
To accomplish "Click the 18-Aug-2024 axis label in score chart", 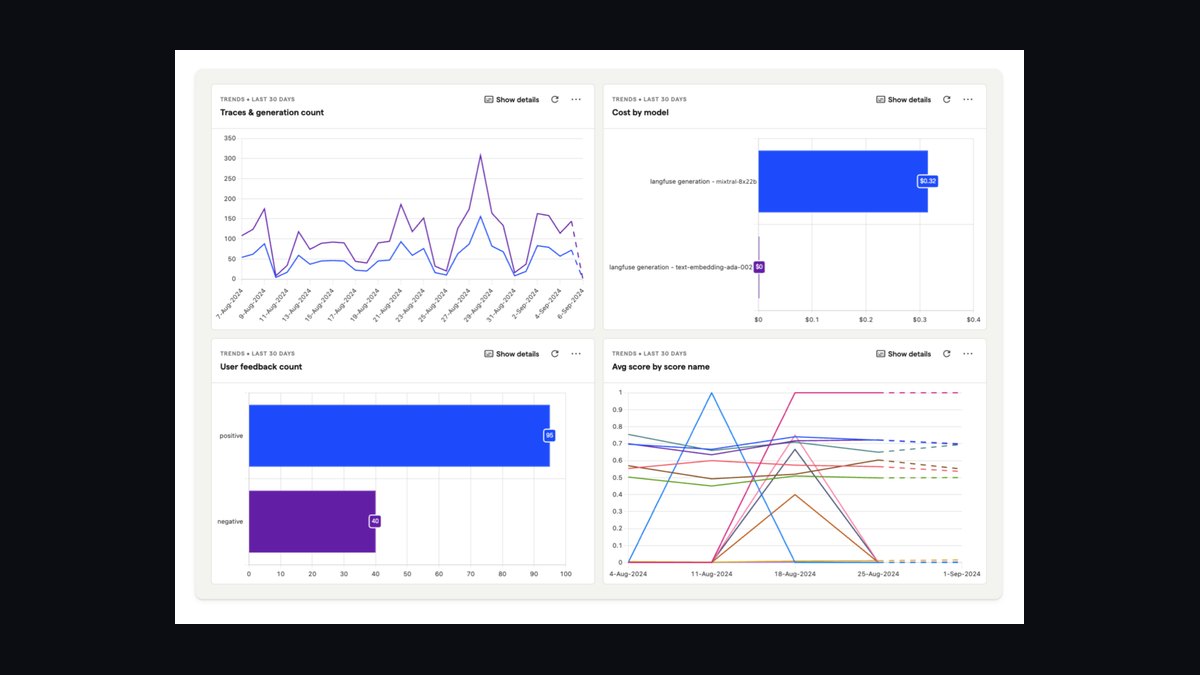I will click(796, 574).
